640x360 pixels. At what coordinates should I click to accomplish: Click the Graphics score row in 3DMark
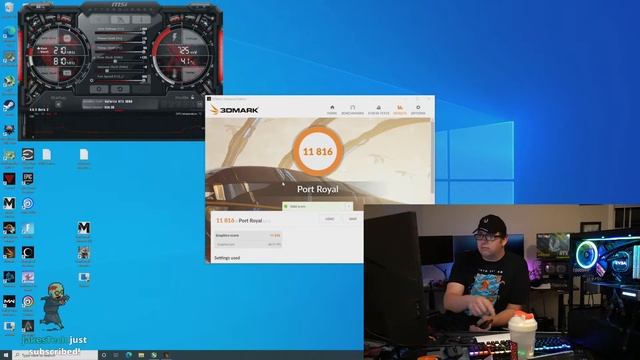coord(248,236)
